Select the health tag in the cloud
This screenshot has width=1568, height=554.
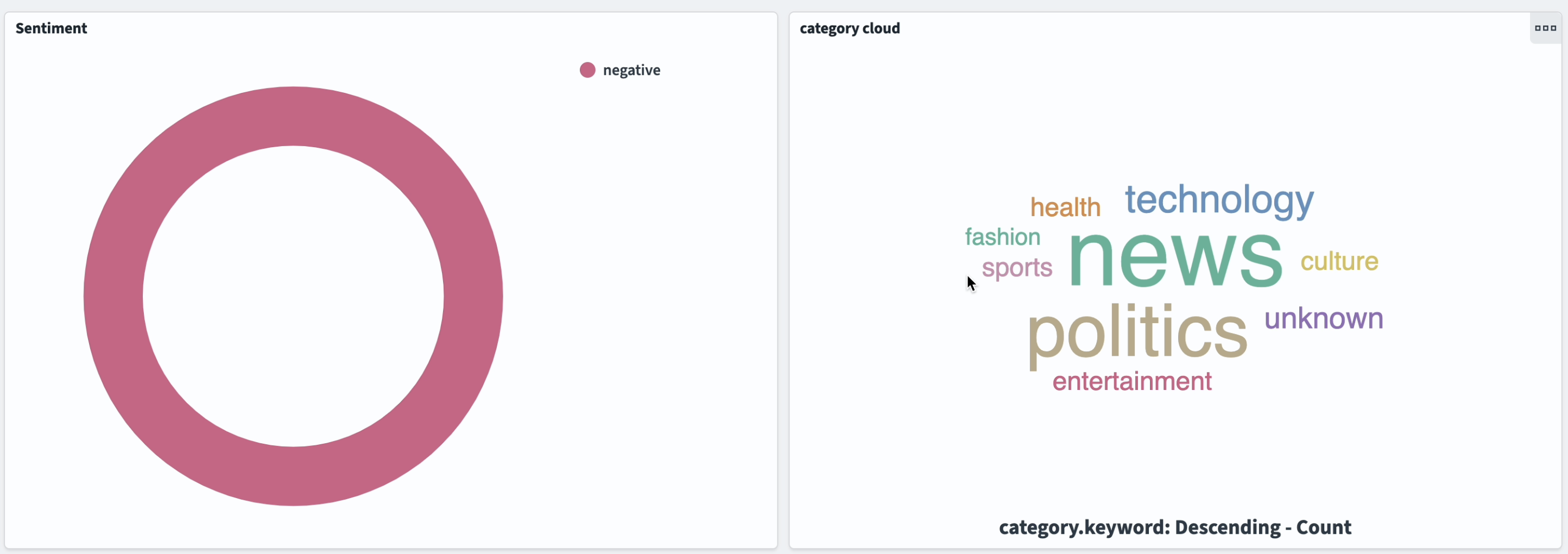coord(1065,207)
